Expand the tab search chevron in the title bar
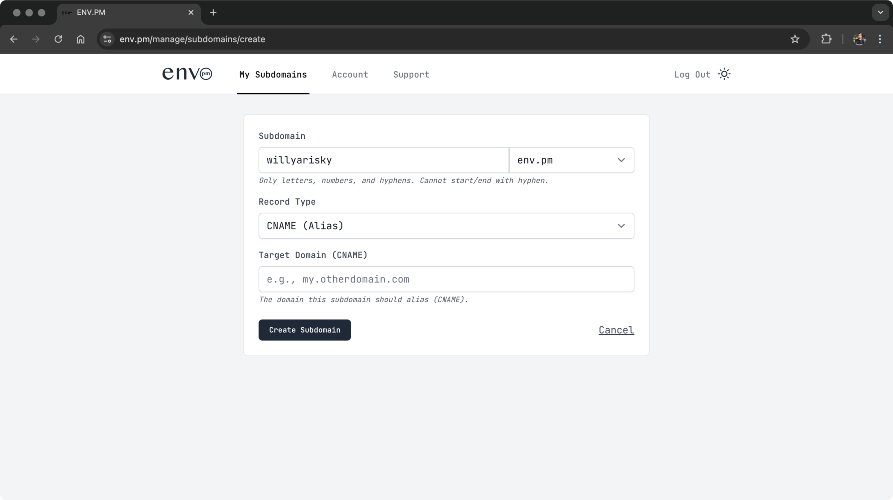This screenshot has width=893, height=500. pos(880,13)
